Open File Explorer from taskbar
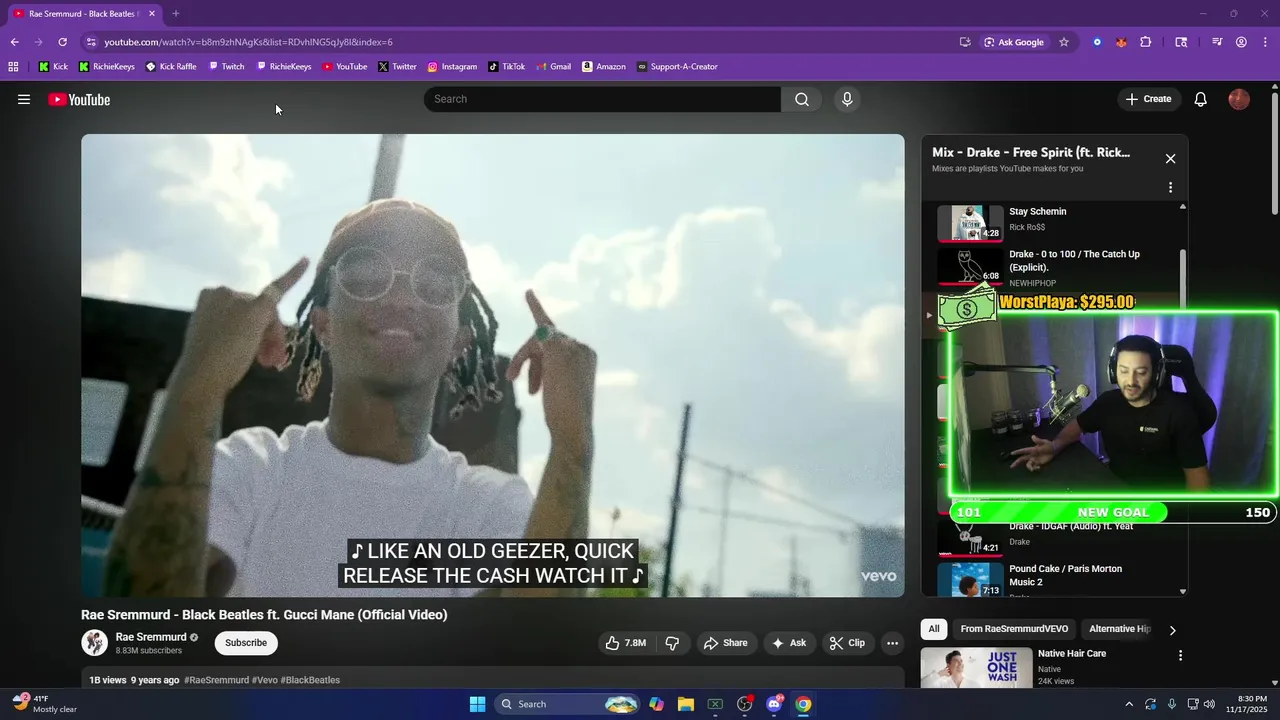 685,704
